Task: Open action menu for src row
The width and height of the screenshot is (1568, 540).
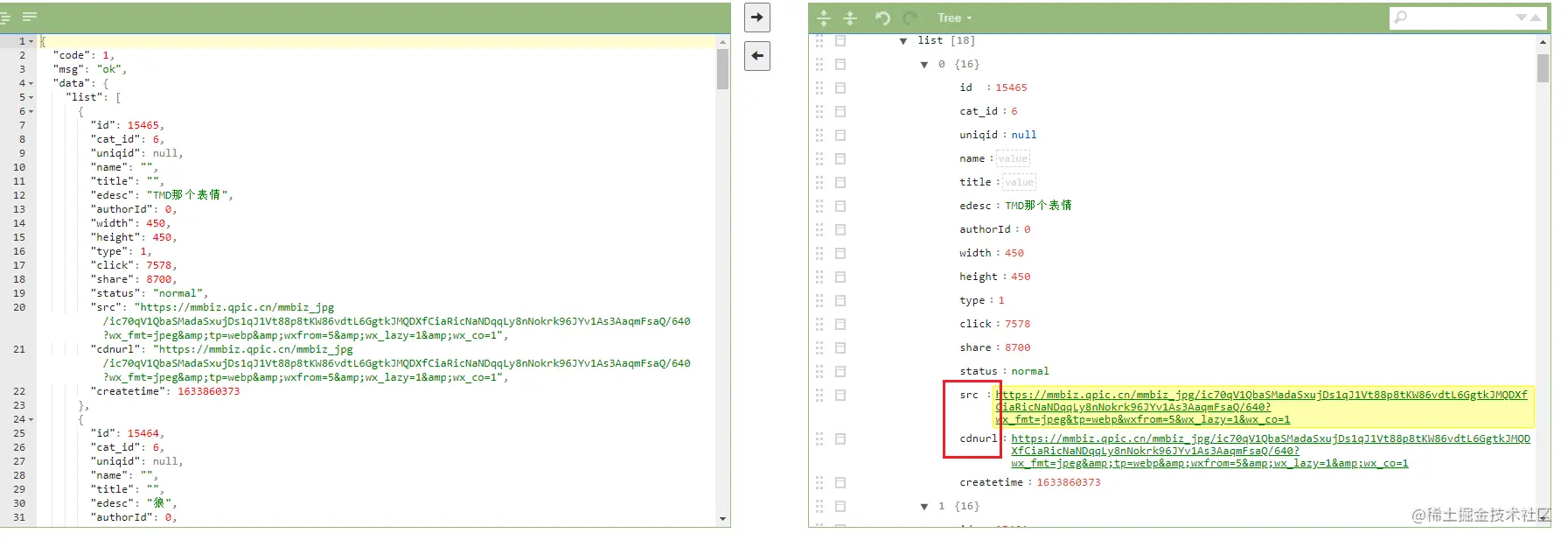Action: (840, 395)
